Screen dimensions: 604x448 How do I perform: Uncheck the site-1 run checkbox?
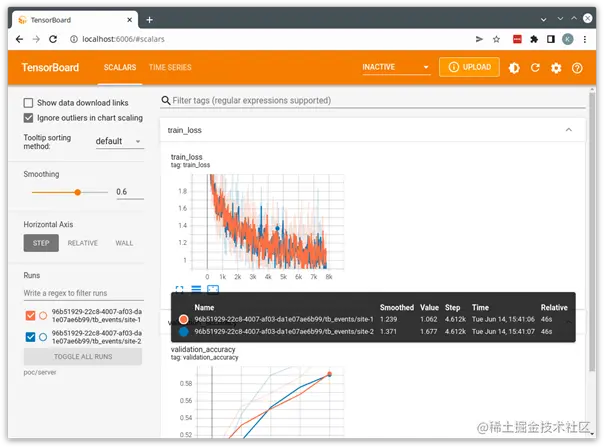[30, 315]
